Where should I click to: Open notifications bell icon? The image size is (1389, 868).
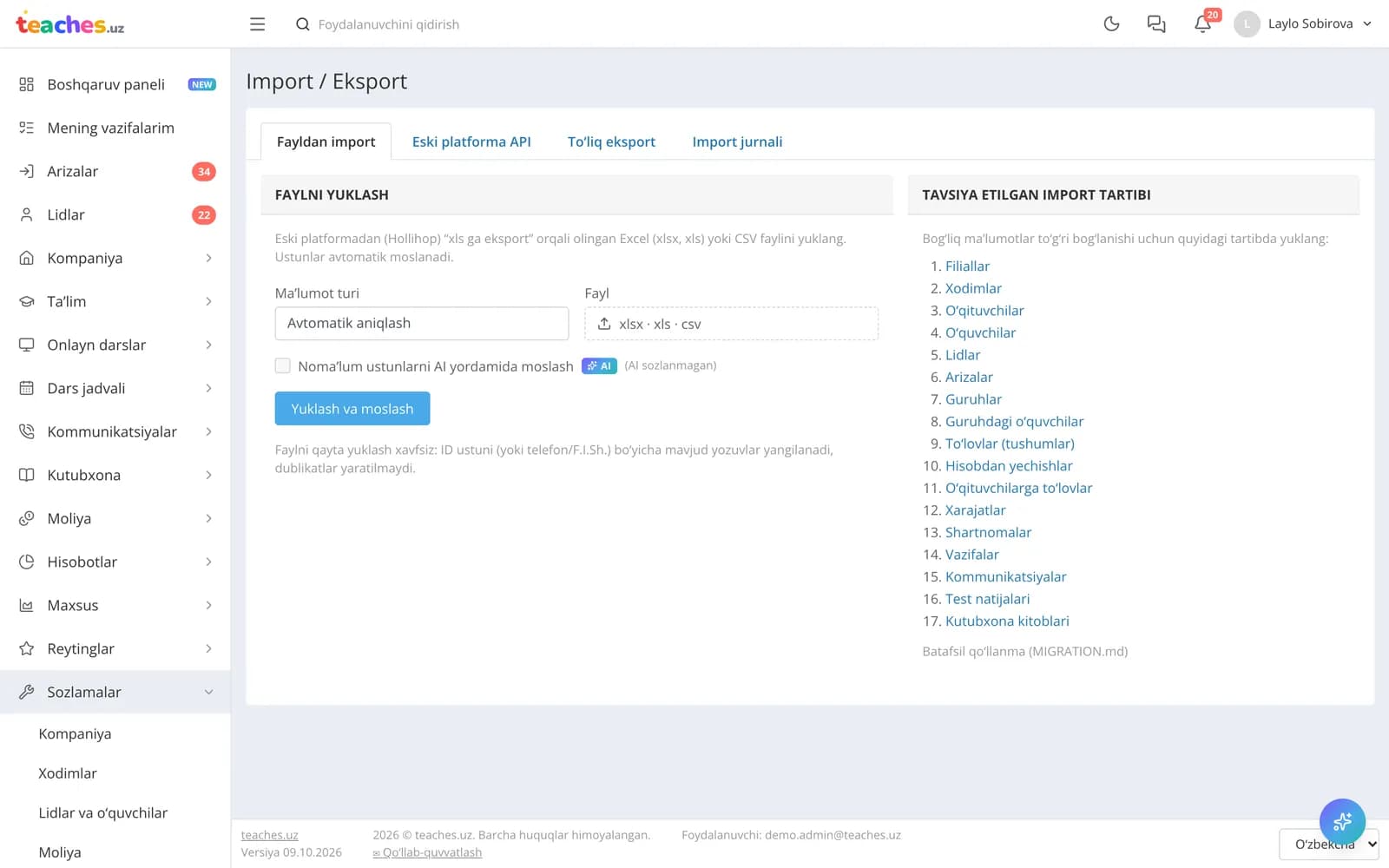pyautogui.click(x=1202, y=24)
